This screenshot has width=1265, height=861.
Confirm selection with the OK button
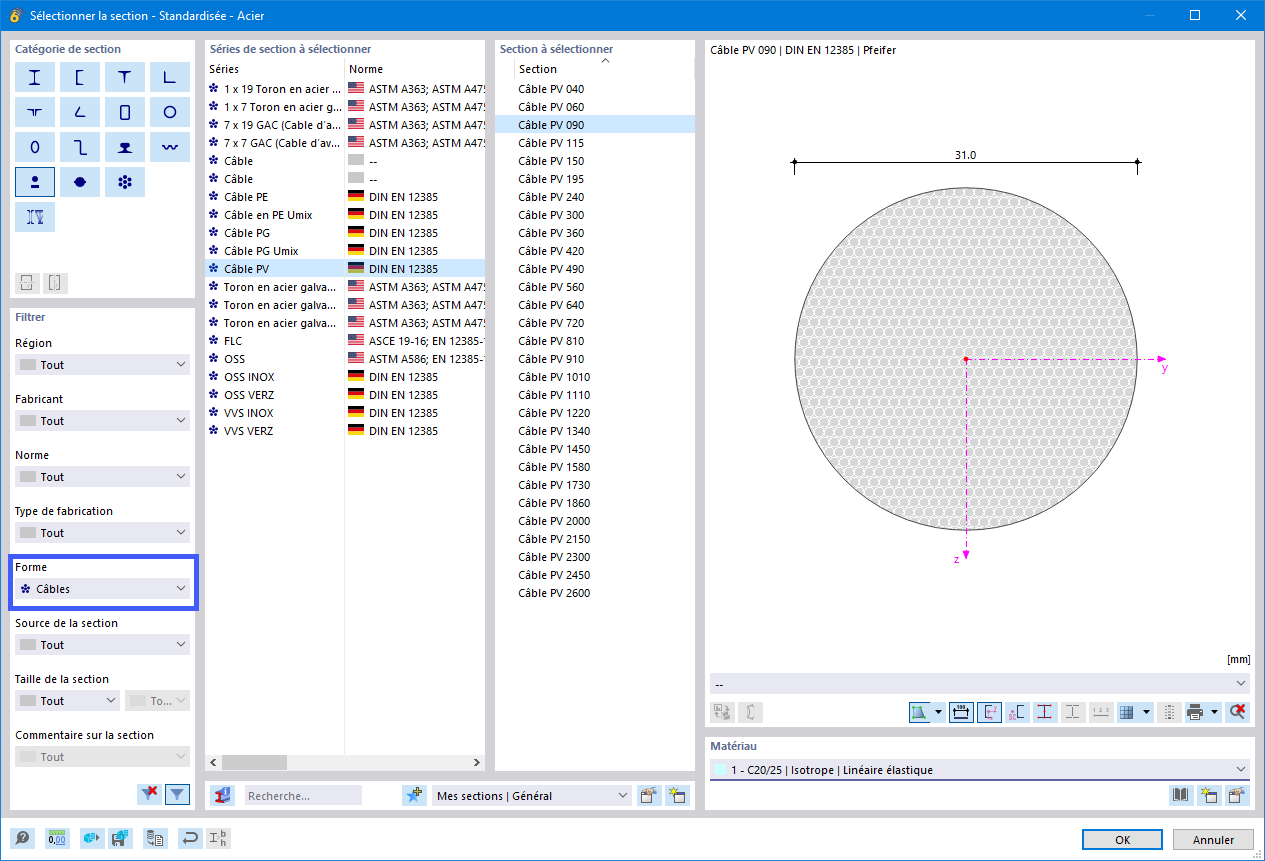tap(1123, 840)
